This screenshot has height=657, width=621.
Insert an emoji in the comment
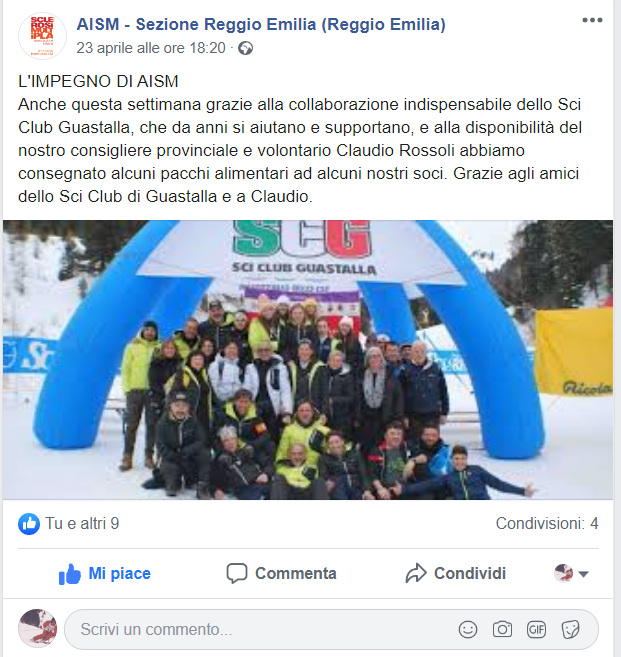click(468, 629)
